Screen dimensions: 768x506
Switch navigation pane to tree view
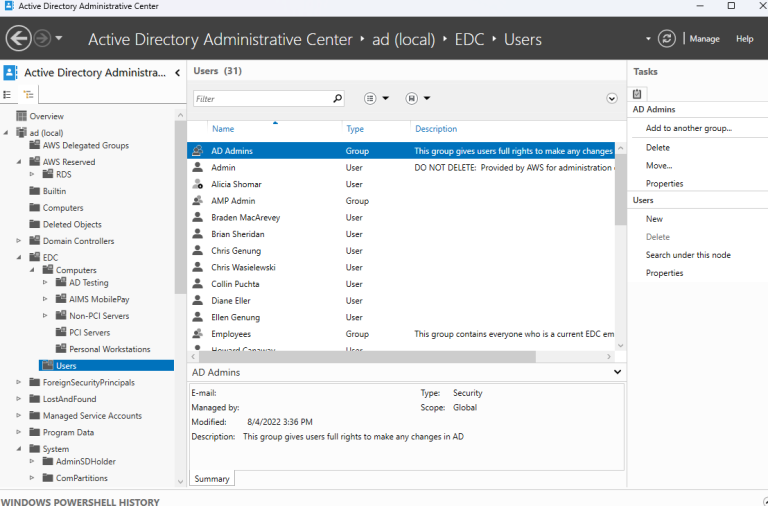(x=28, y=95)
